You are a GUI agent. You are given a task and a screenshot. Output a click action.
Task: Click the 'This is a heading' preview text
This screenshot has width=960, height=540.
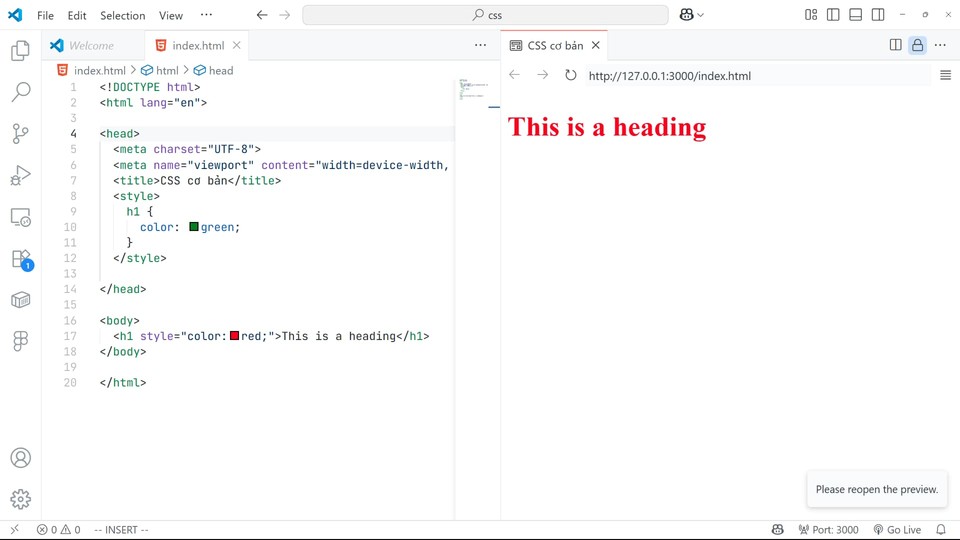(x=607, y=127)
